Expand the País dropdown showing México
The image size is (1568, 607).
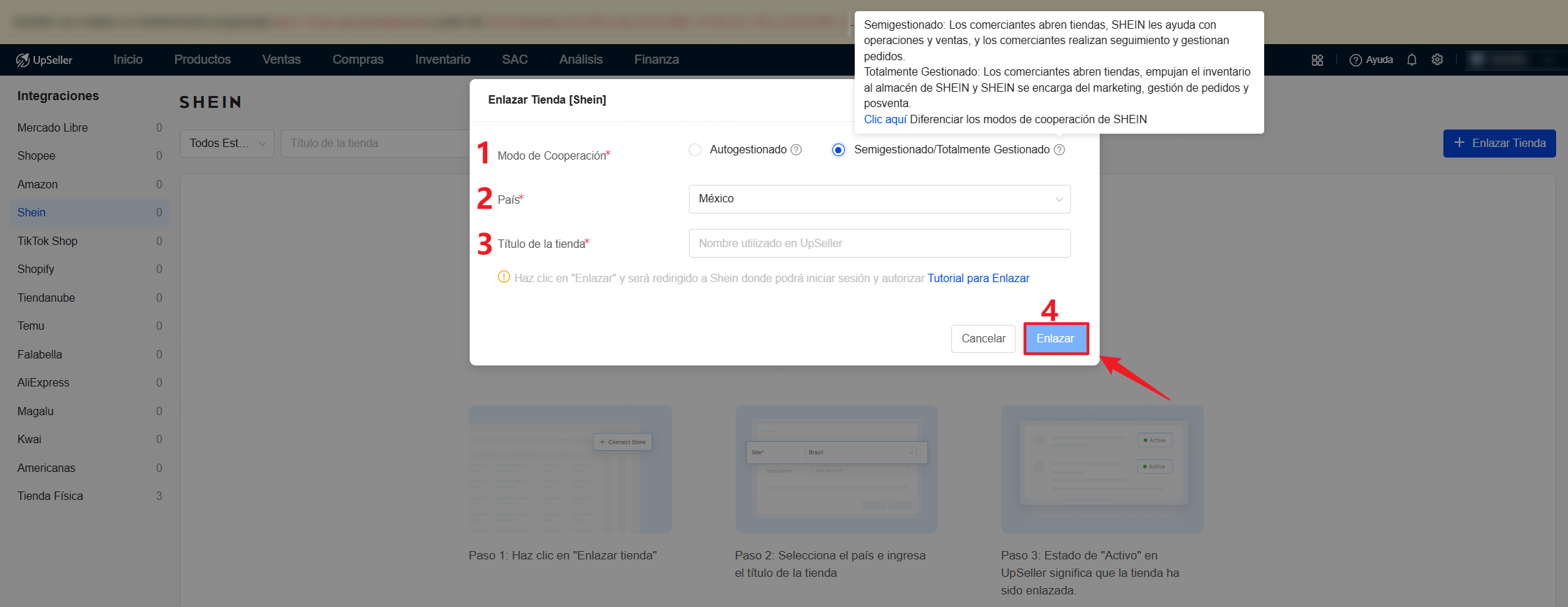(879, 199)
